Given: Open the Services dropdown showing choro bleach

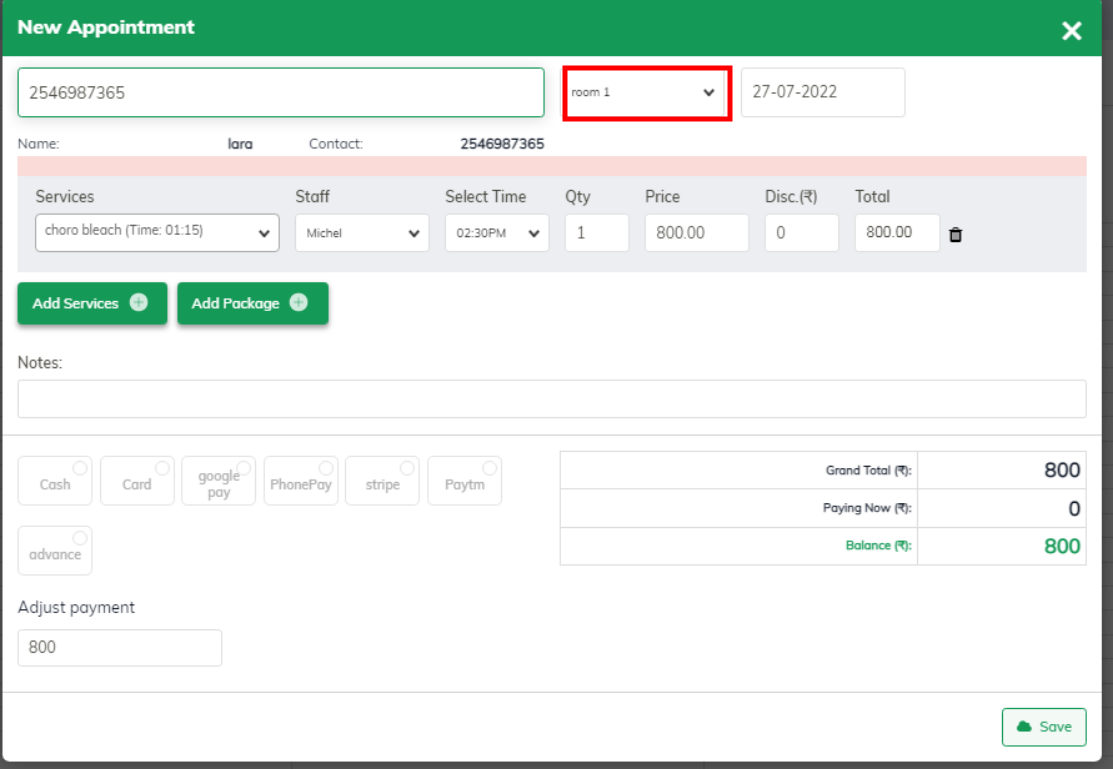Looking at the screenshot, I should pos(157,232).
